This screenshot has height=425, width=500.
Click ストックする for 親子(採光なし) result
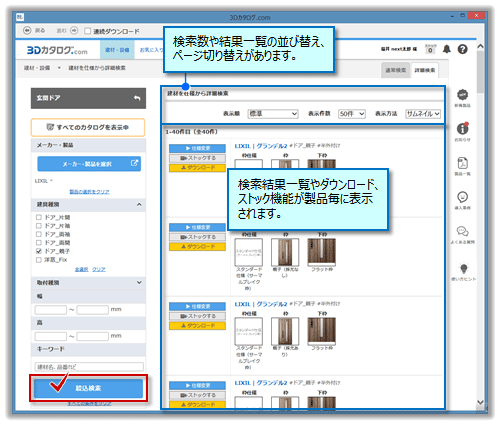[197, 237]
